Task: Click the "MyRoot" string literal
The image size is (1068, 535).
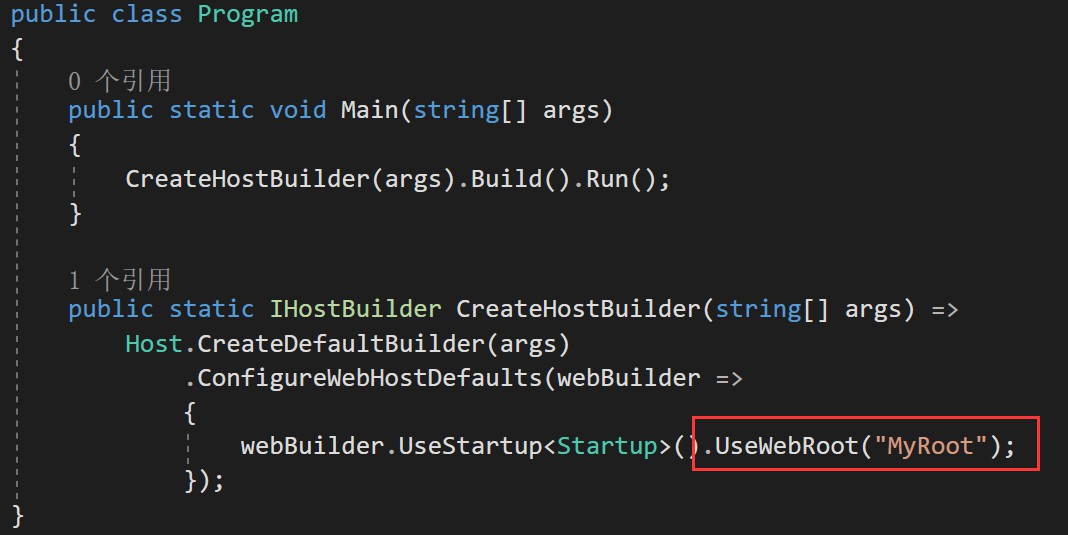Action: [930, 446]
